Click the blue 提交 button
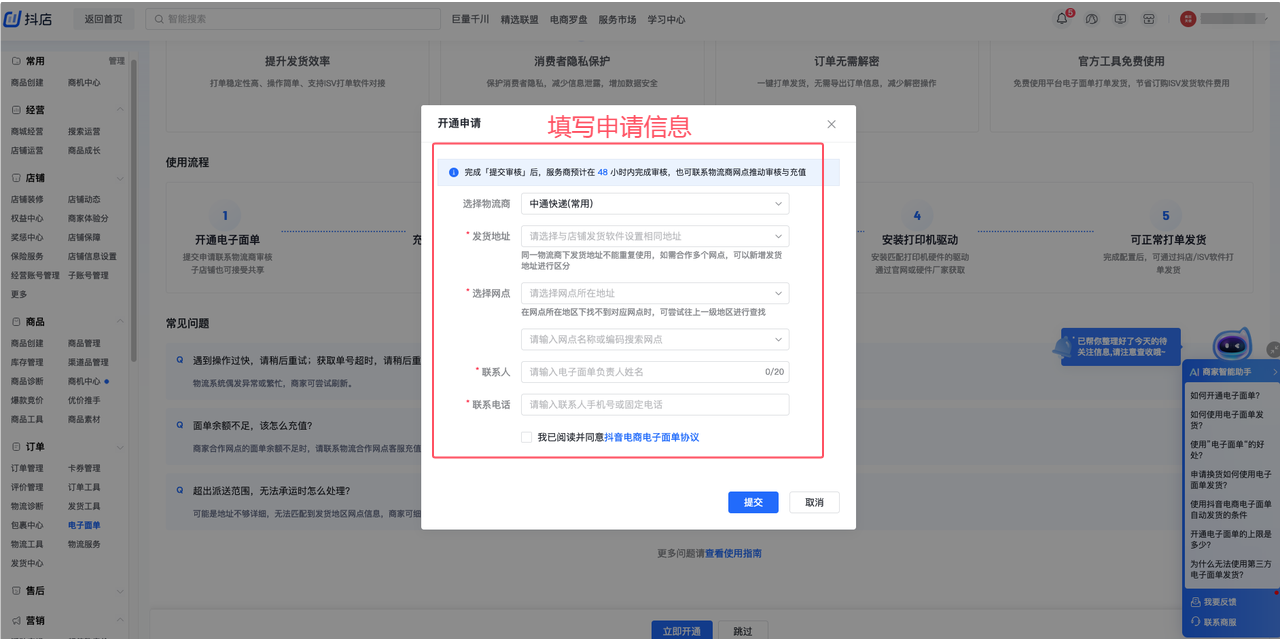1280x643 pixels. [753, 502]
